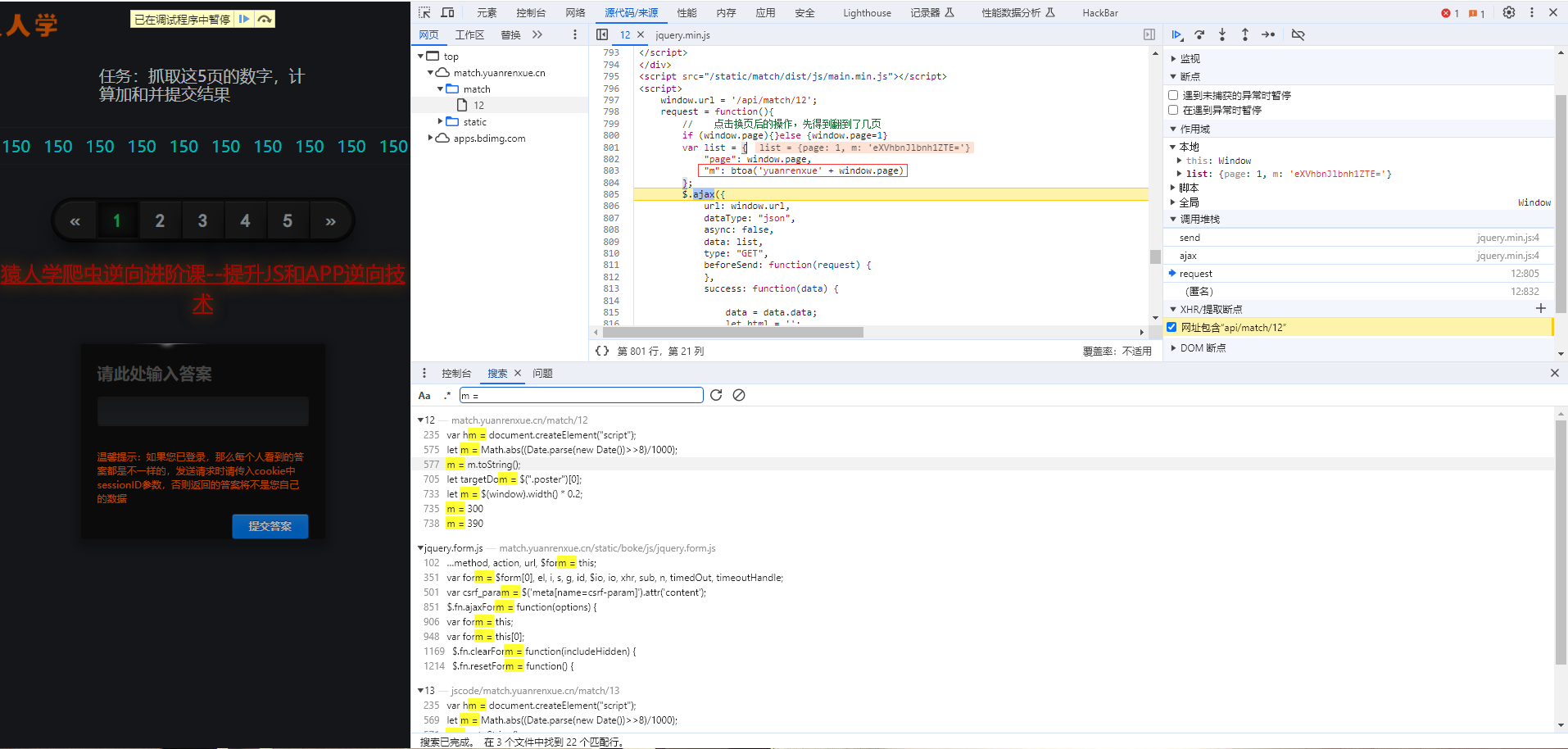This screenshot has height=749, width=1568.
Task: Collapse match.yuanrenxue.cn domain node
Action: [x=430, y=72]
